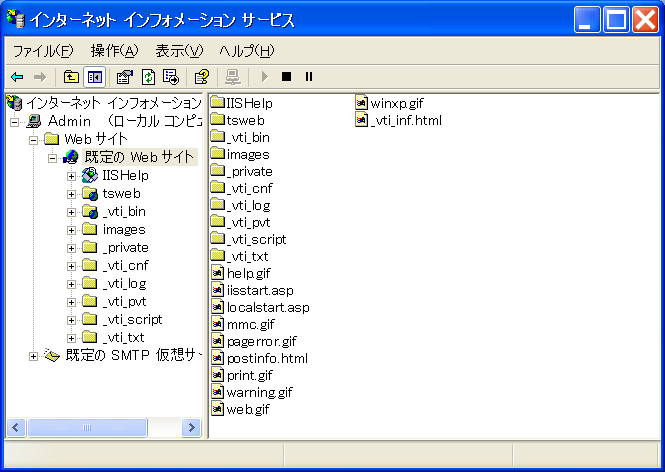Expand the _vti_bin tree node
665x472 pixels.
[72, 211]
